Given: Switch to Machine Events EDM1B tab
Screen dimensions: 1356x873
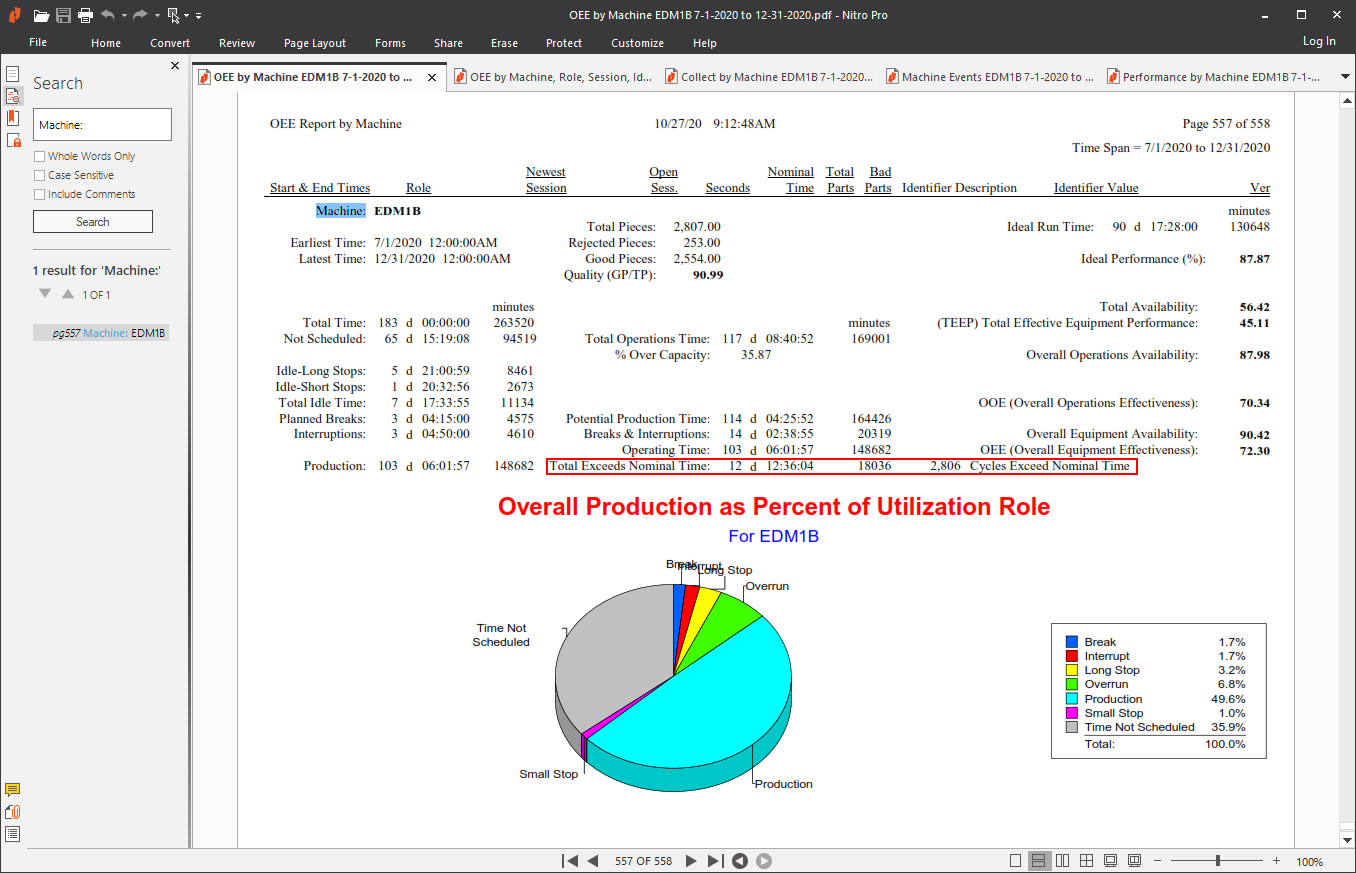Looking at the screenshot, I should 990,77.
